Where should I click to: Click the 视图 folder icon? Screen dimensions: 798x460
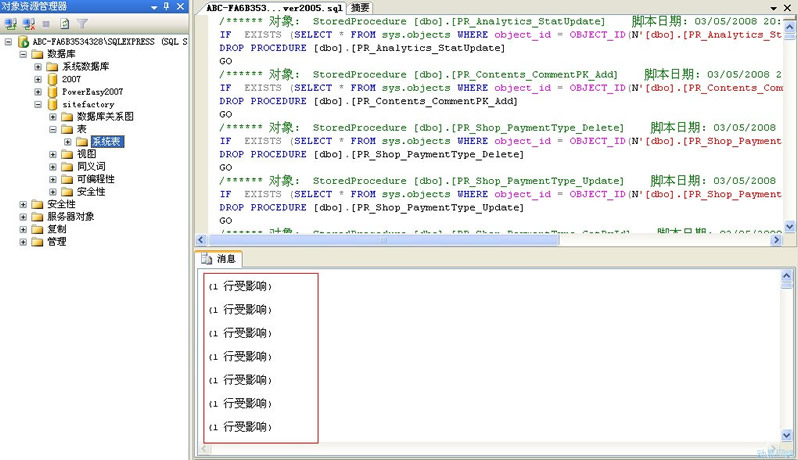pos(67,154)
